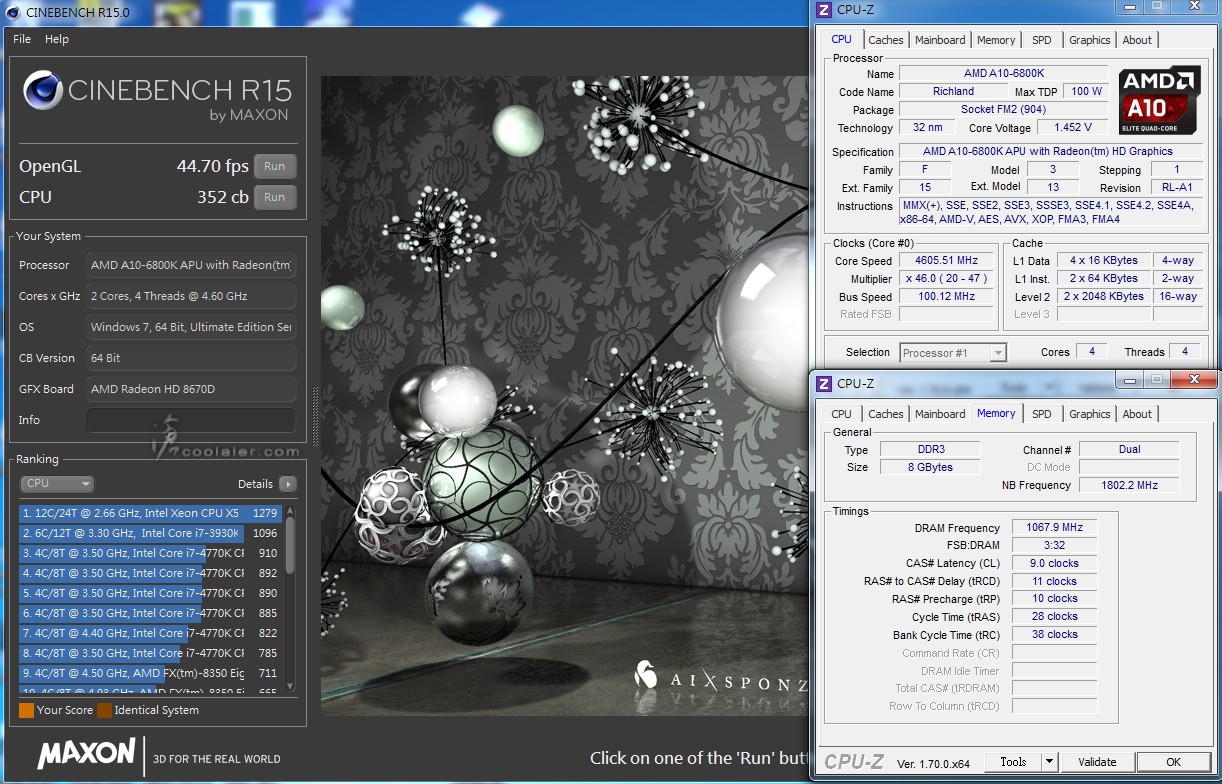Open Graphics tab in CPU-Z Memory window
Screen dimensions: 1222x784
coord(1090,414)
